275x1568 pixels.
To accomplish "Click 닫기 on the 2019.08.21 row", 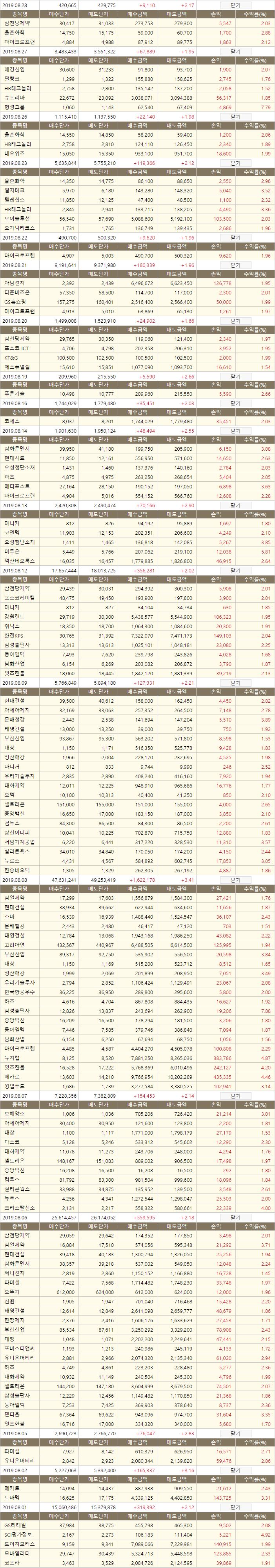I will pos(235,265).
